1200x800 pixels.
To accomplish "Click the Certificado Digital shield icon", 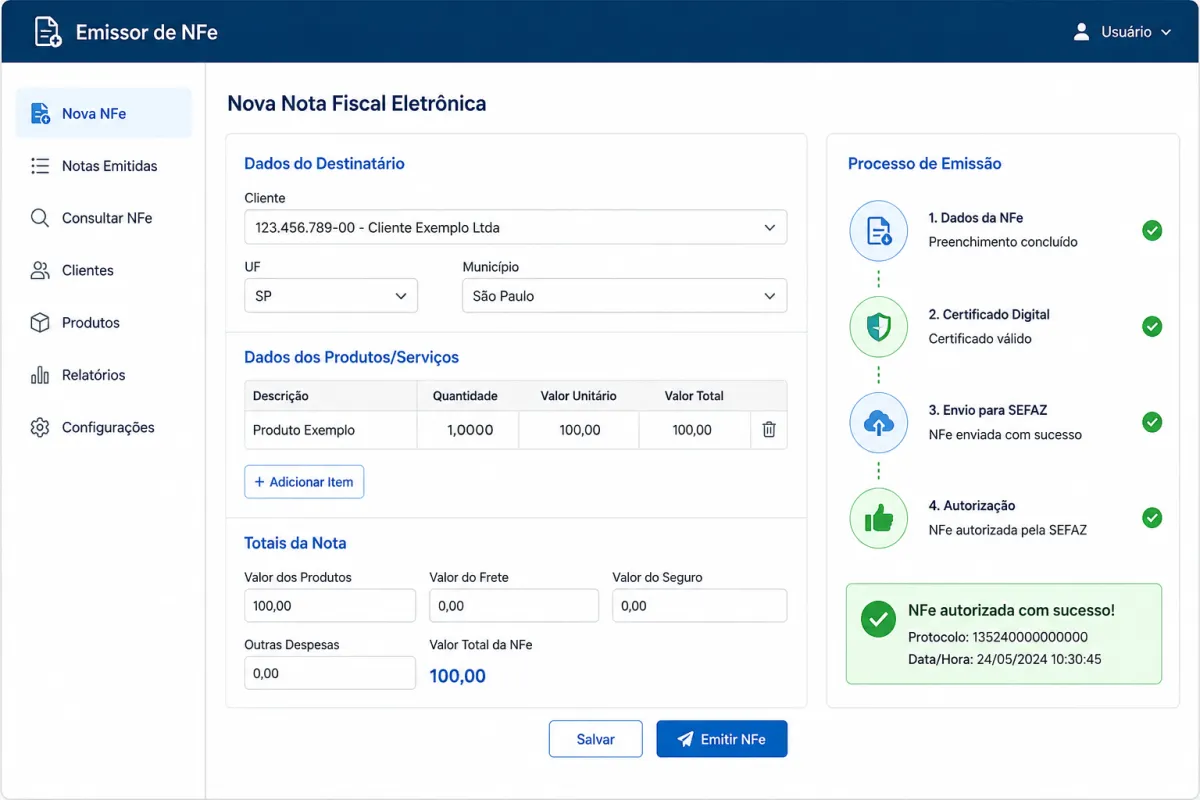I will 879,327.
